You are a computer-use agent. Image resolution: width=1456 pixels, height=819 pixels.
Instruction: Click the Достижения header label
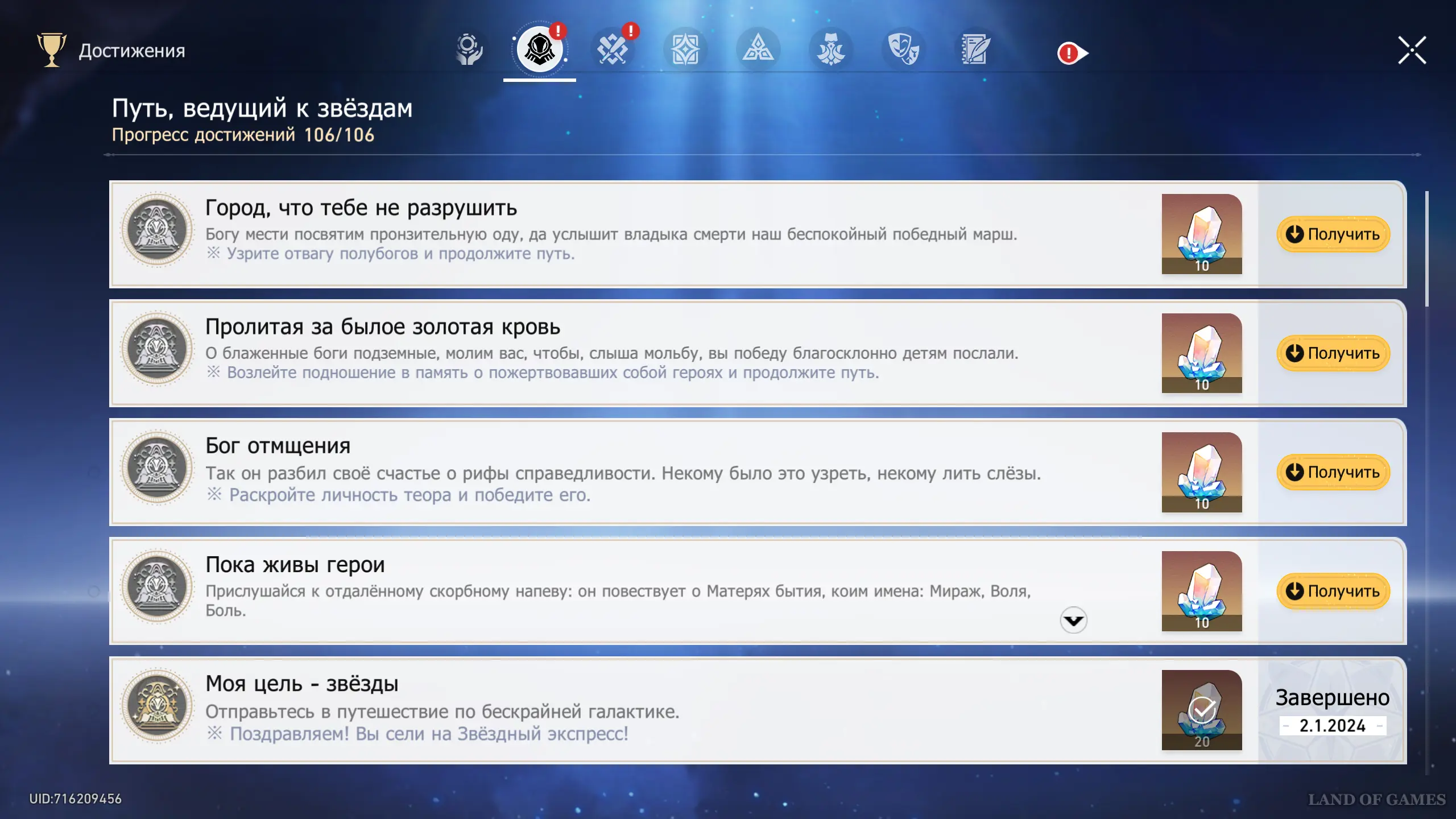click(x=132, y=51)
